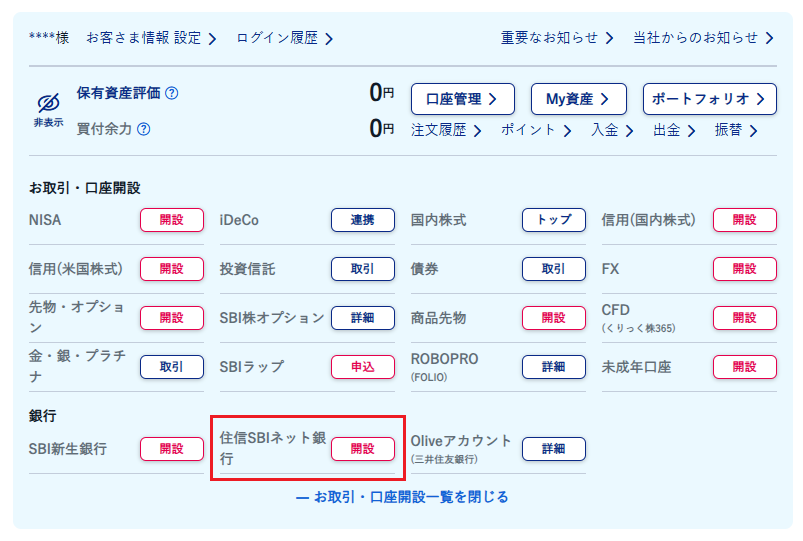
Task: Click the help icon next to 買付余力
Action: point(144,129)
